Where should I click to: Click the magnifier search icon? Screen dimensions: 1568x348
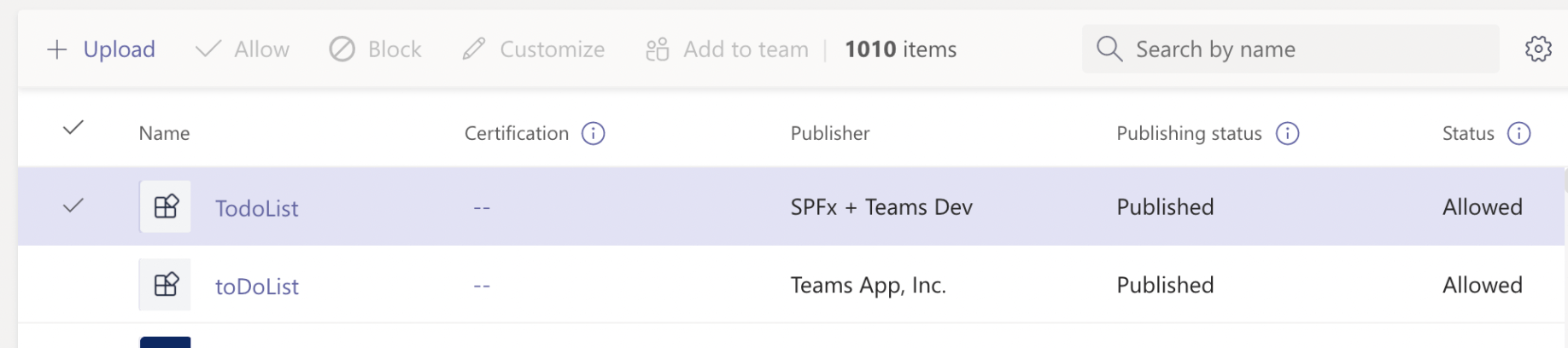[1109, 49]
